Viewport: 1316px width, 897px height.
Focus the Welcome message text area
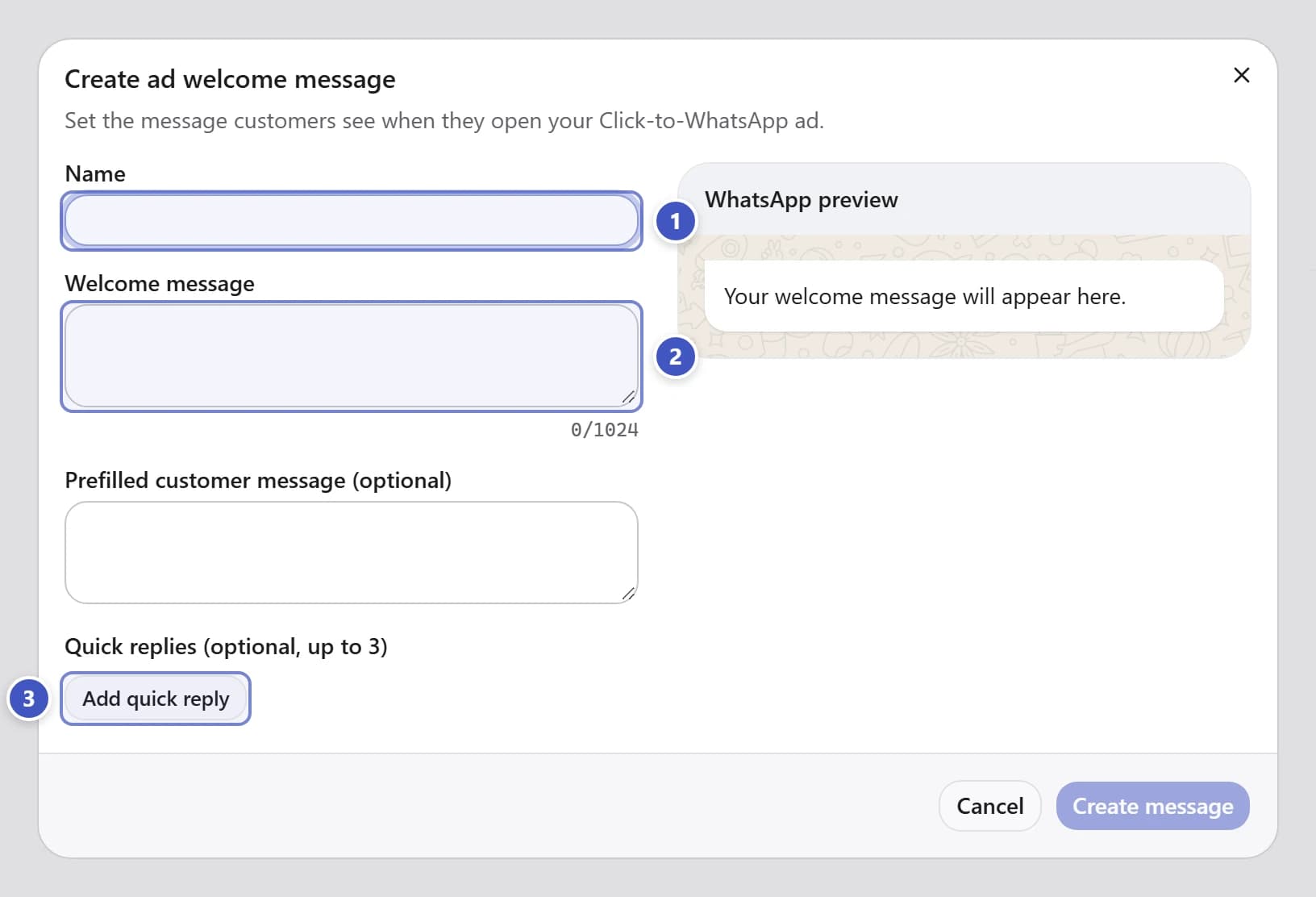[352, 356]
